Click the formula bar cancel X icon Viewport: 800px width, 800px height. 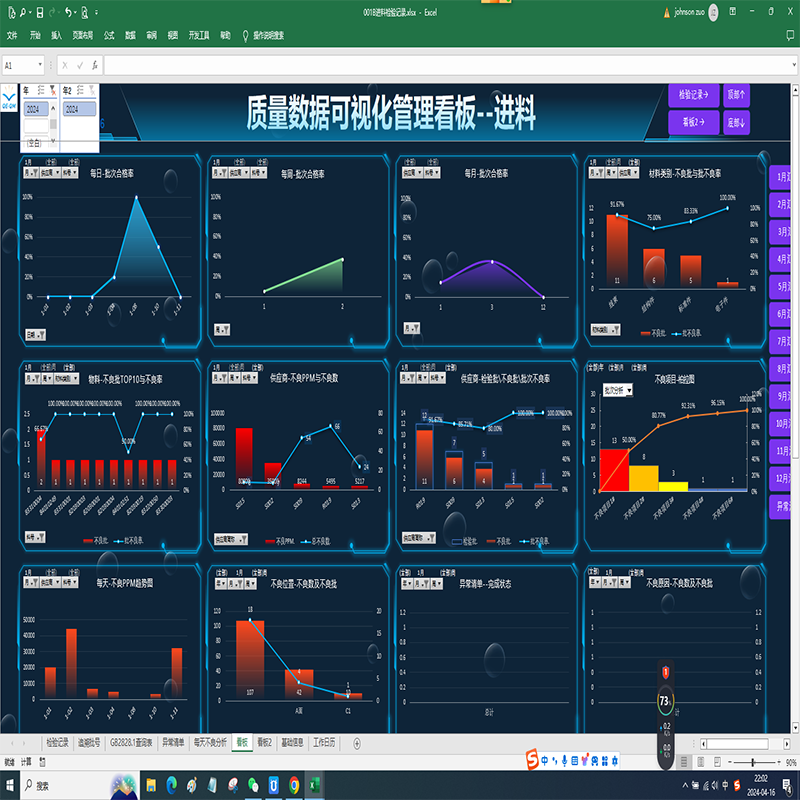coord(65,65)
